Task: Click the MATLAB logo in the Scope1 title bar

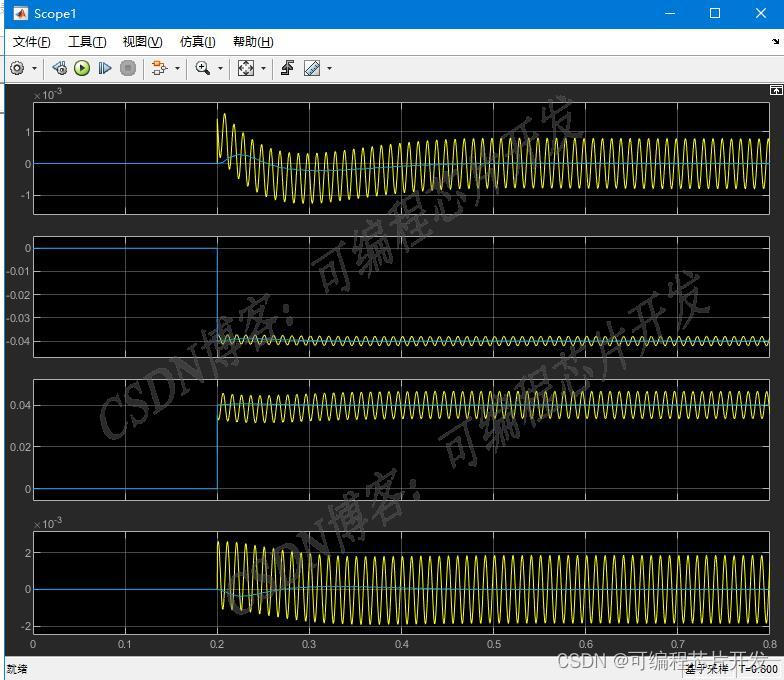Action: click(20, 14)
